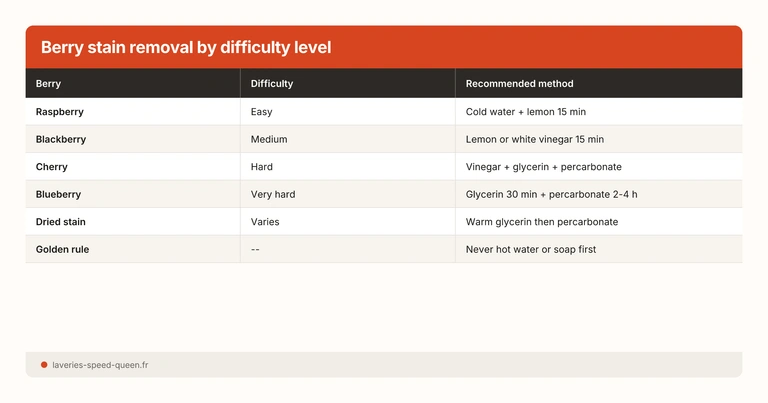Click the Blackberry row label

point(62,139)
